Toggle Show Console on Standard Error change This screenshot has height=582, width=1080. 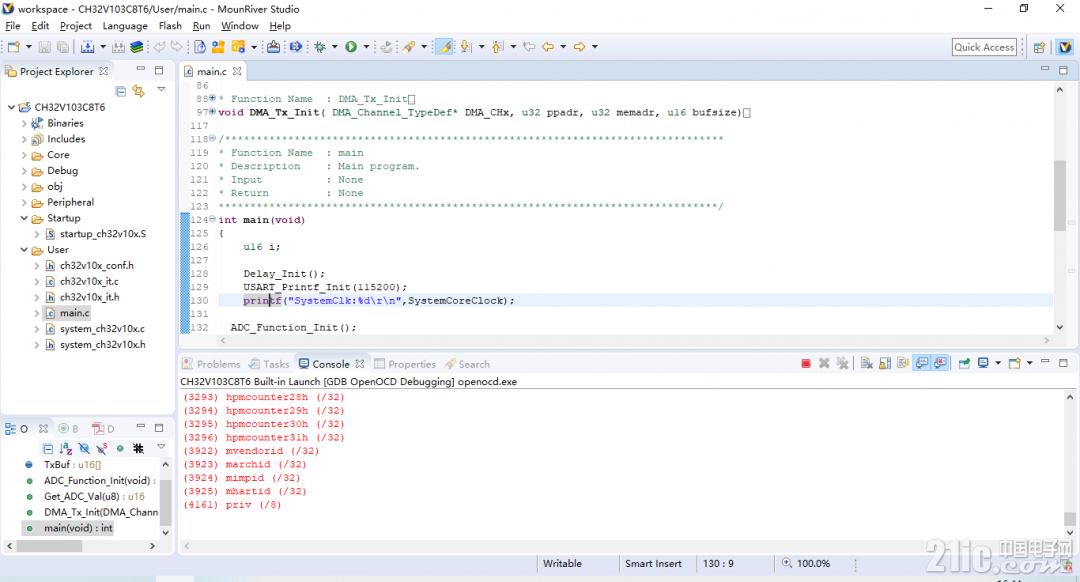click(x=940, y=364)
